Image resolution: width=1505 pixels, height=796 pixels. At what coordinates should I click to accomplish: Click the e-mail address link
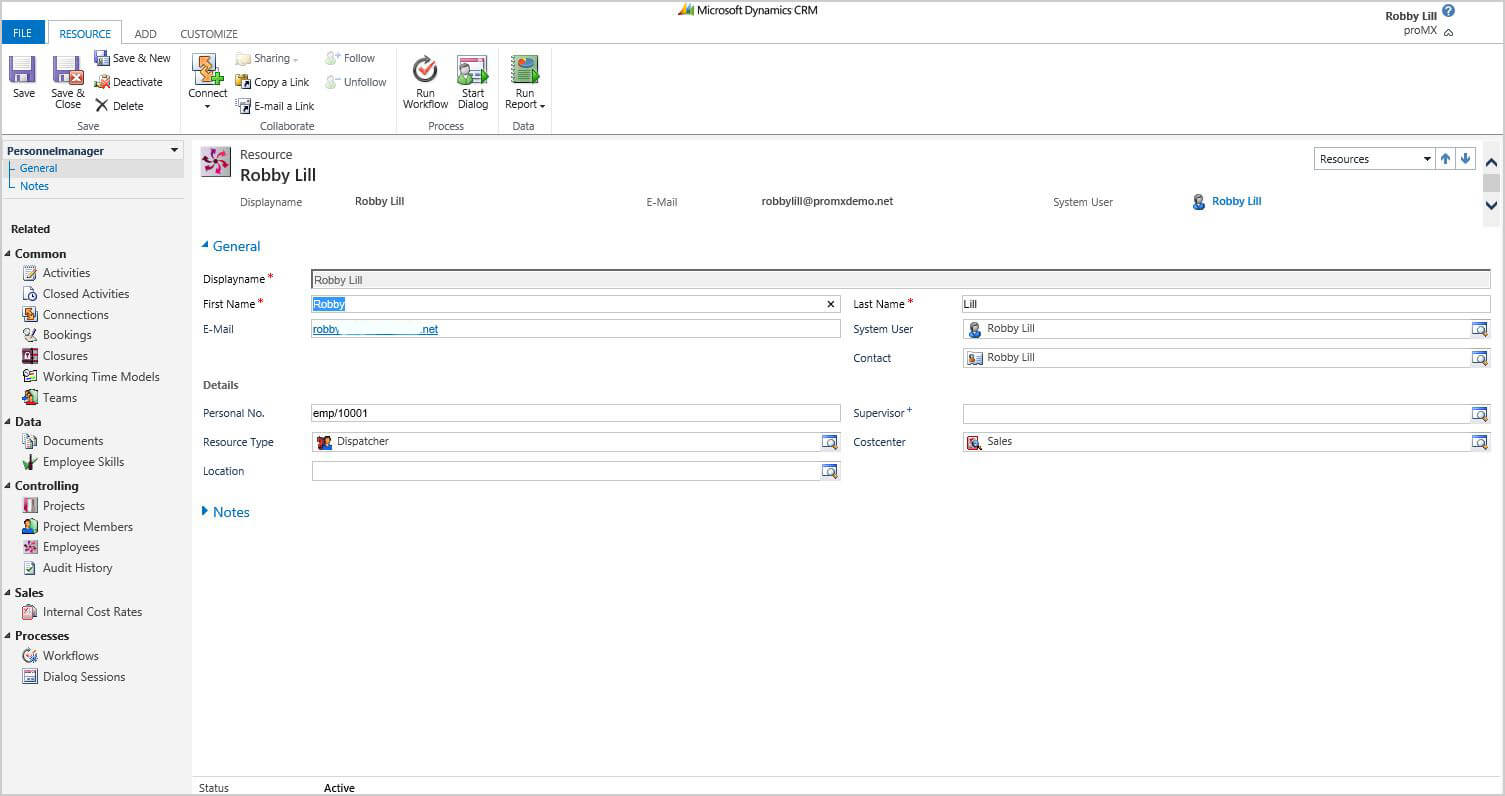[375, 329]
